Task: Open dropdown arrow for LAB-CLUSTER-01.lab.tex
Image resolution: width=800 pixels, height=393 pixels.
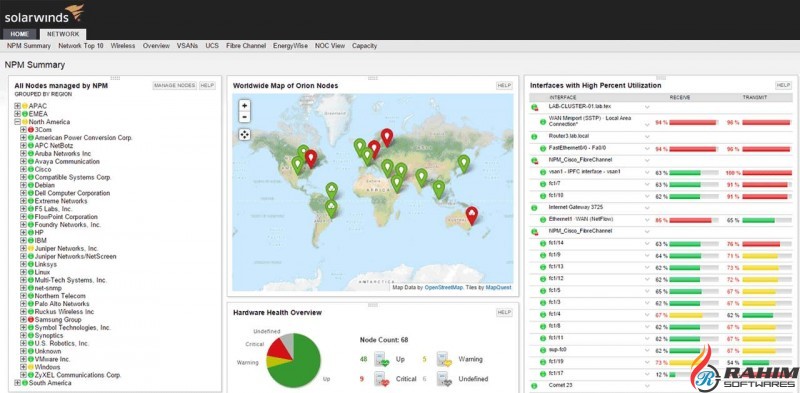Action: (x=647, y=107)
